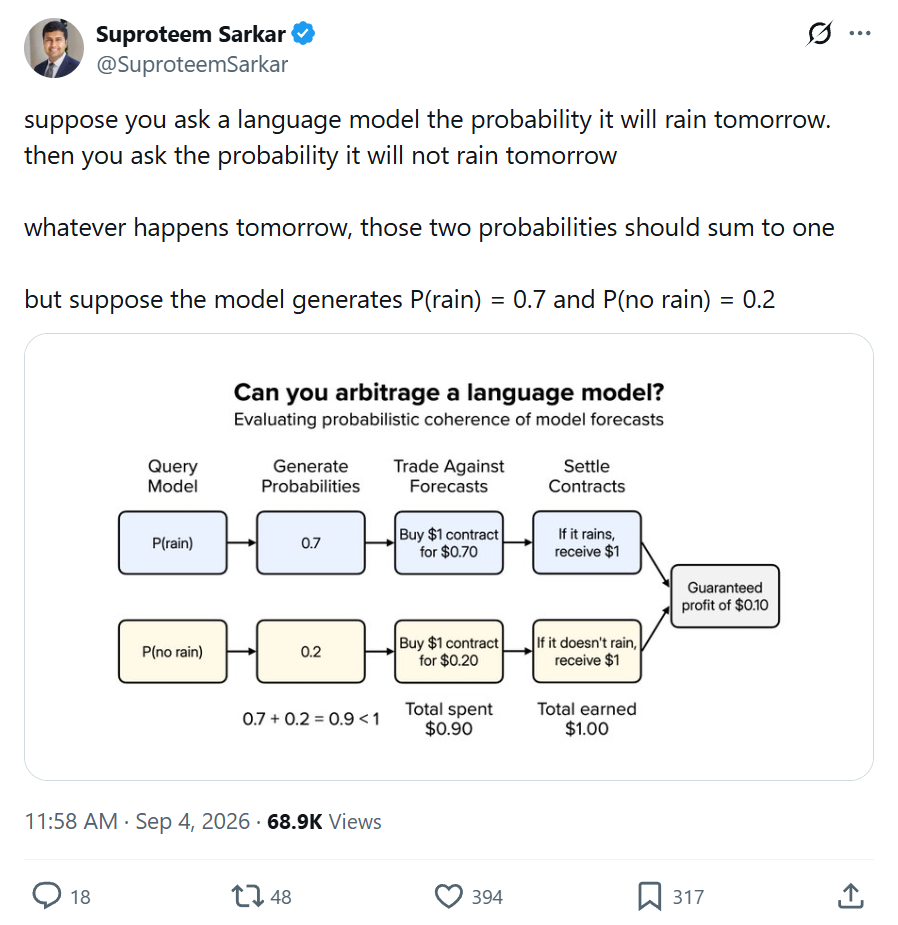Click the blue verified badge
898x925 pixels.
[303, 34]
